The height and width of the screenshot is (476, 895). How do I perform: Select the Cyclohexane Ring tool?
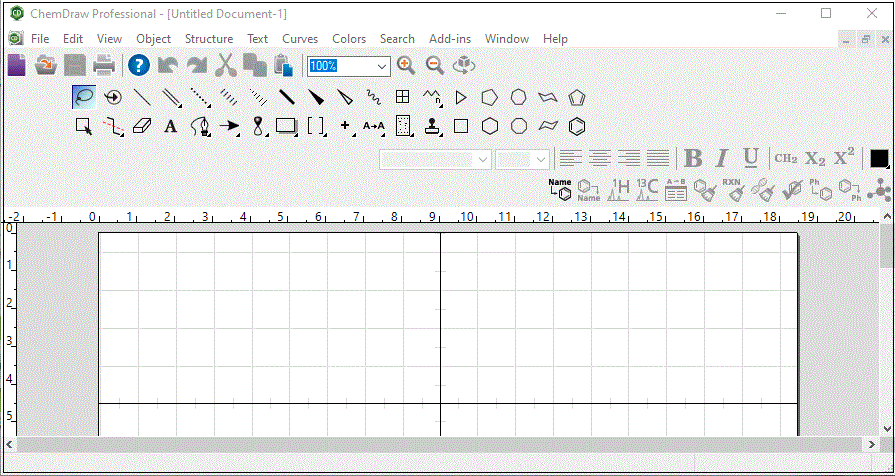pos(489,126)
